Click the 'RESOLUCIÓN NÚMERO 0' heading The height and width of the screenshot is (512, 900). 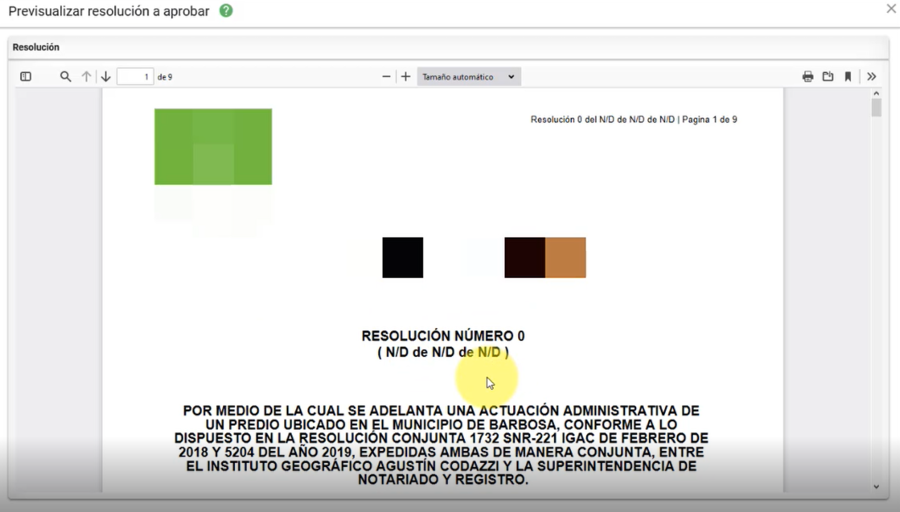[x=443, y=336]
